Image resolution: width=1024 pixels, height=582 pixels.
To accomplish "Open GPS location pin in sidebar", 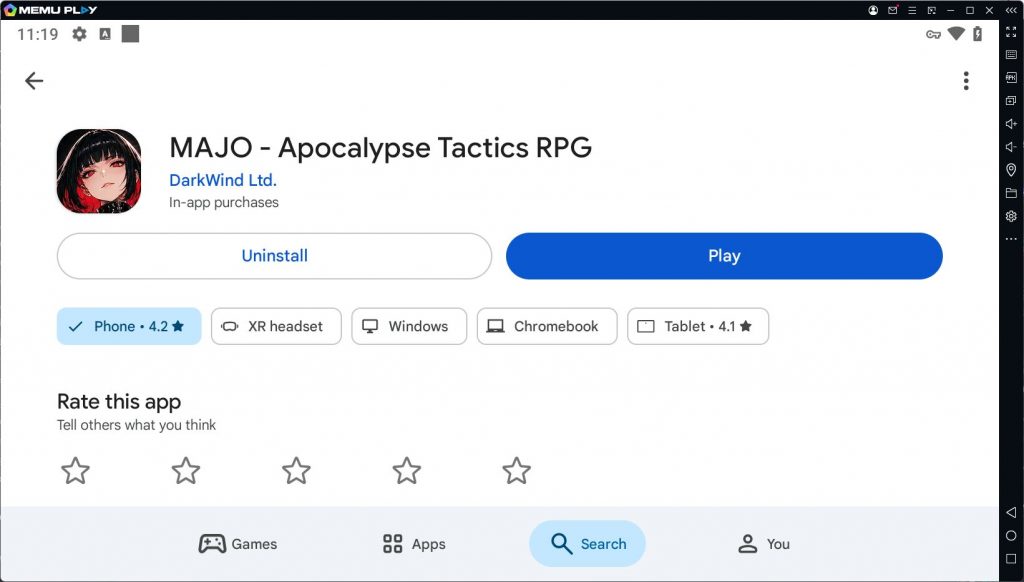I will click(1011, 170).
